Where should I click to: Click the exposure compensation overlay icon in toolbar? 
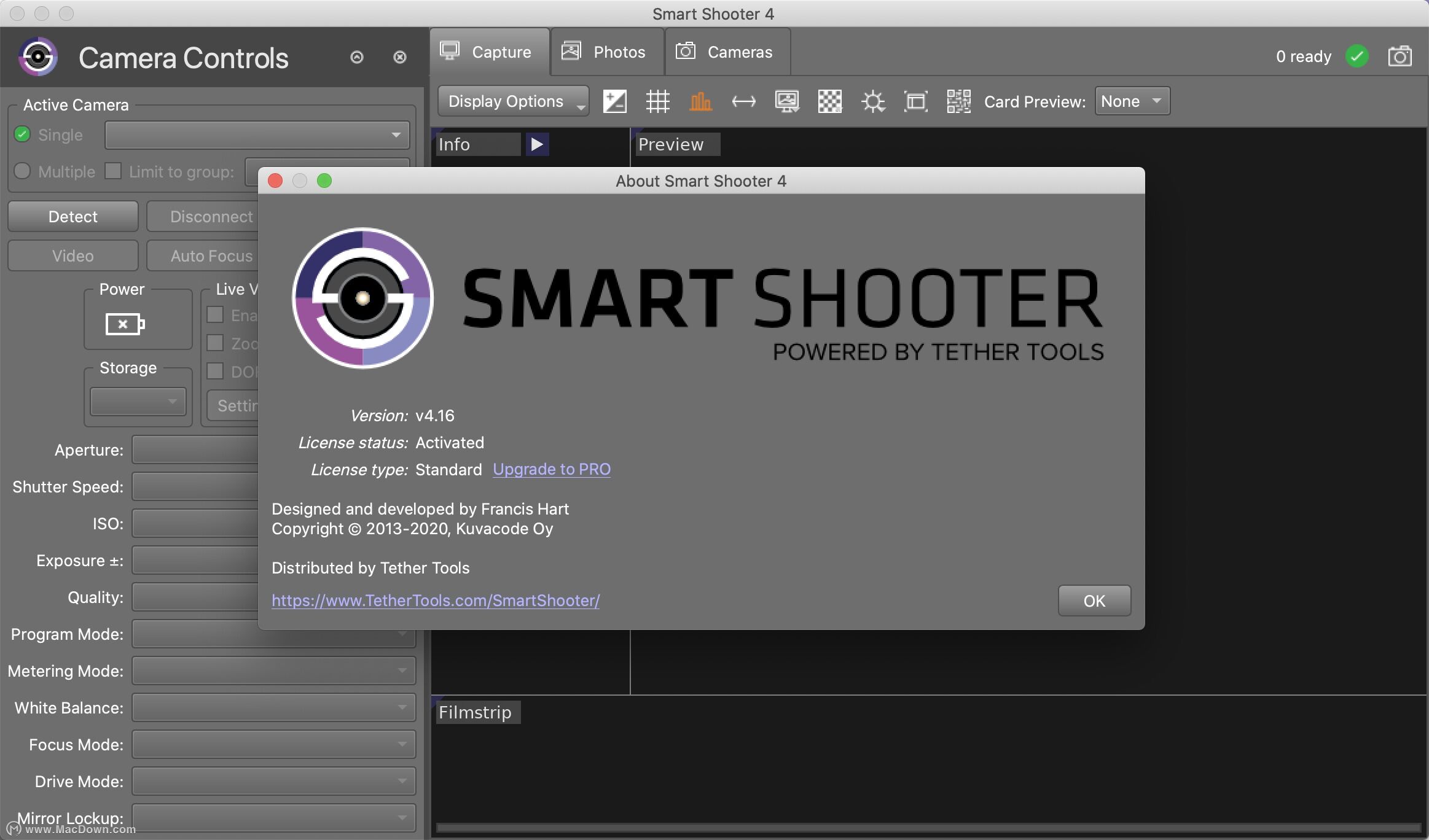click(x=614, y=101)
